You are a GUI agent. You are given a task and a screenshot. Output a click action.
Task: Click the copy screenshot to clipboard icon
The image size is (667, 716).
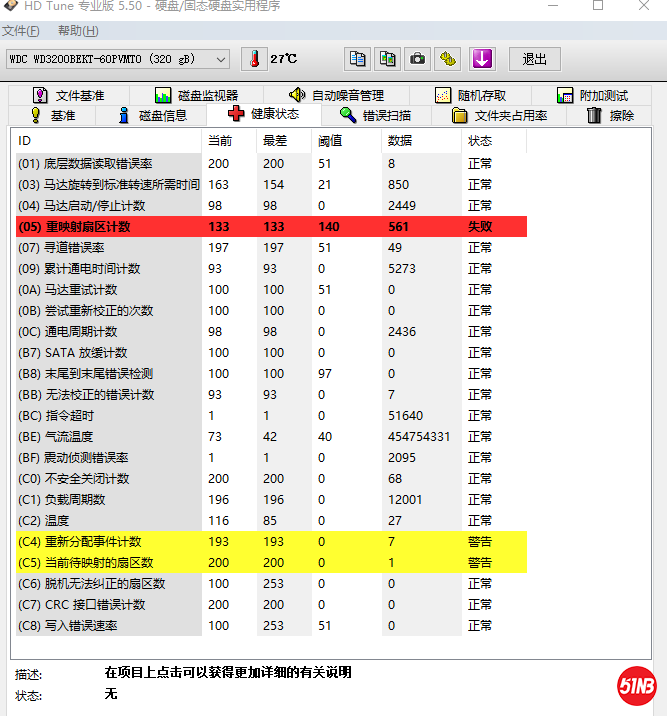[387, 59]
